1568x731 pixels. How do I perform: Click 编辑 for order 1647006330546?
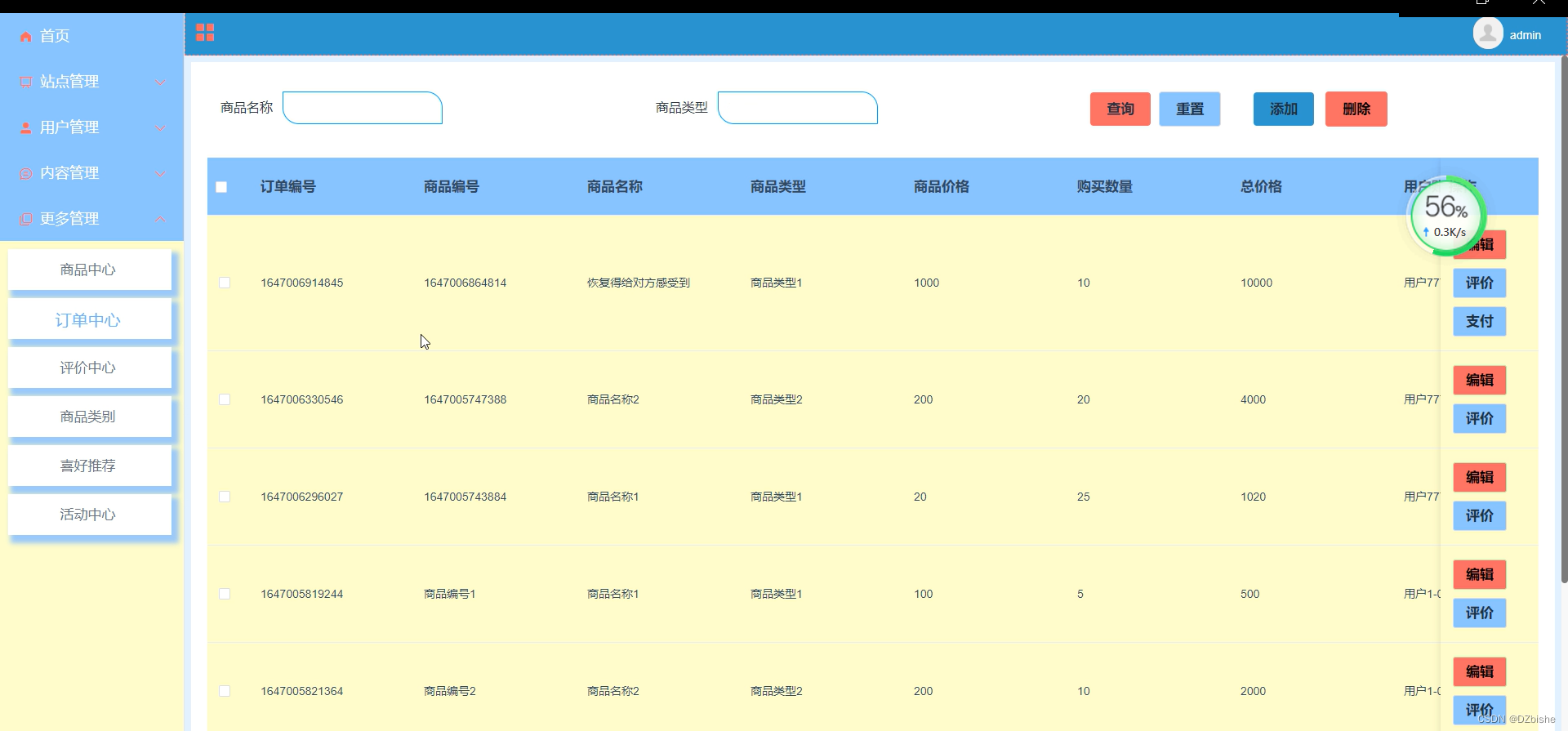(x=1480, y=380)
